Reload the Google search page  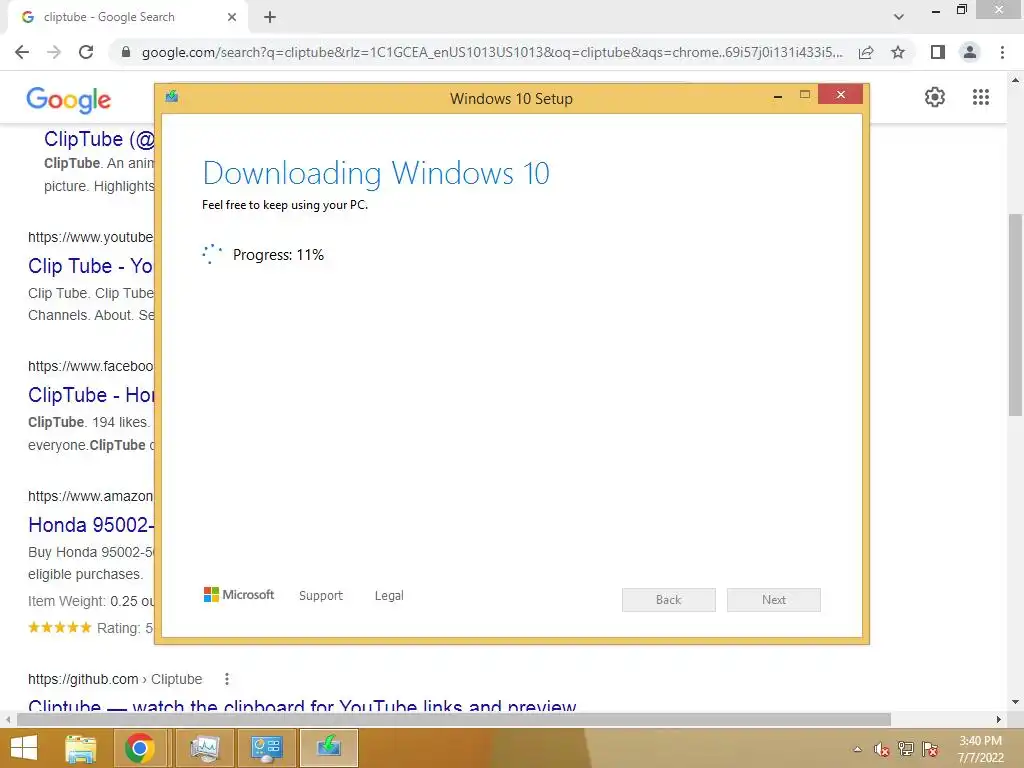coord(86,52)
